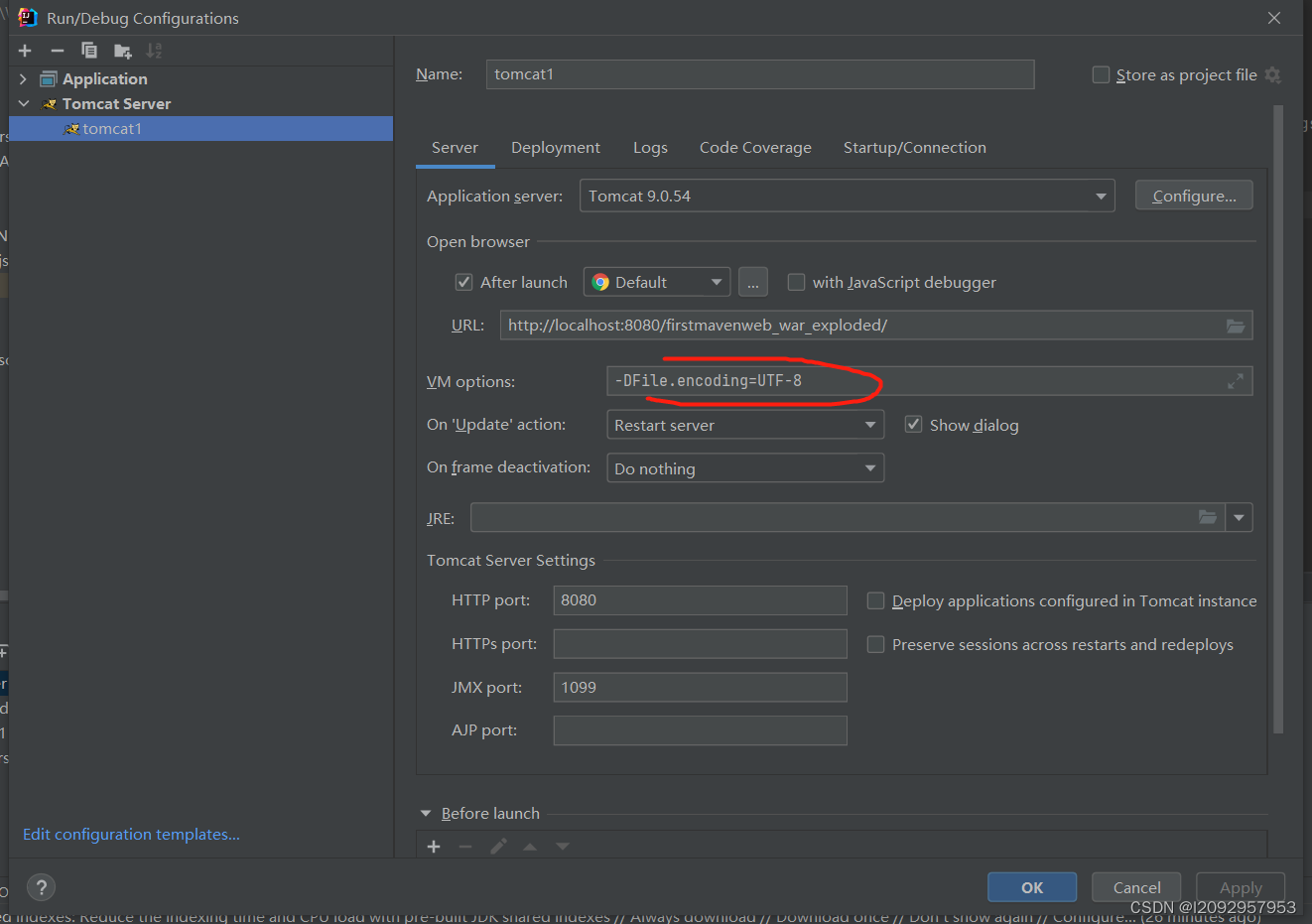Open the On frame deactivation dropdown
This screenshot has width=1312, height=924.
[x=745, y=468]
